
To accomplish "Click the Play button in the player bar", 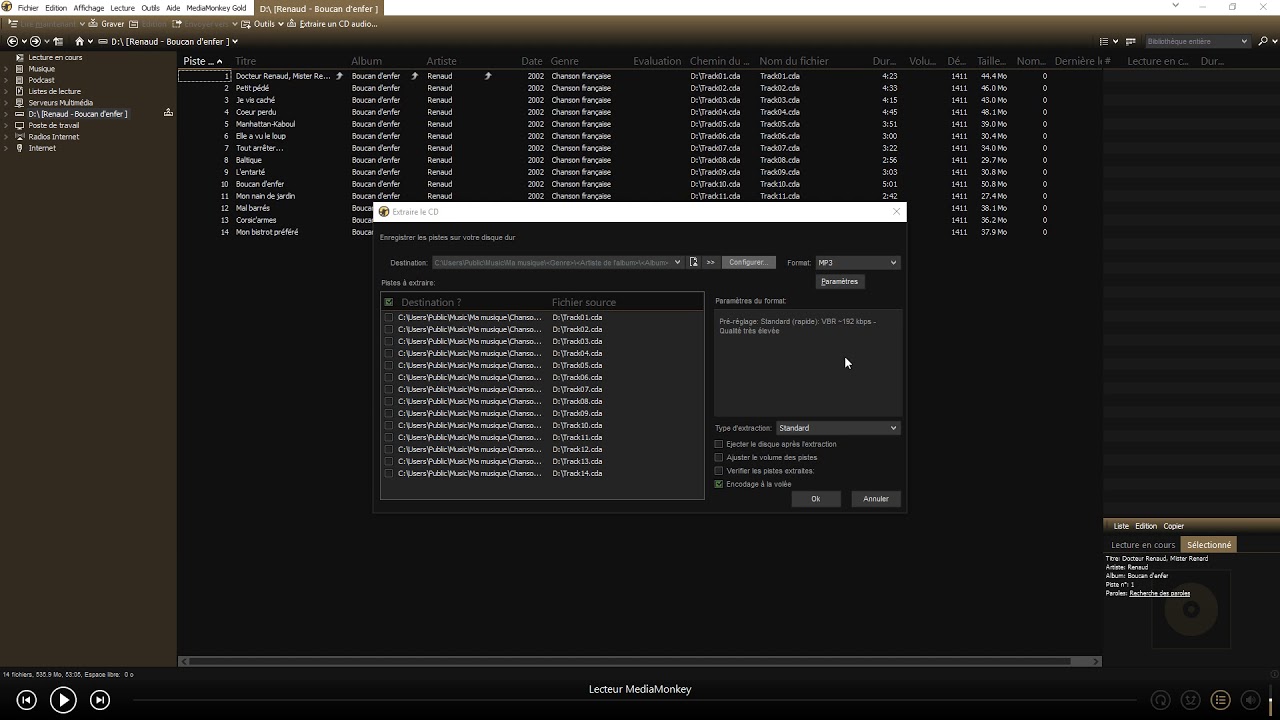I will [x=63, y=700].
